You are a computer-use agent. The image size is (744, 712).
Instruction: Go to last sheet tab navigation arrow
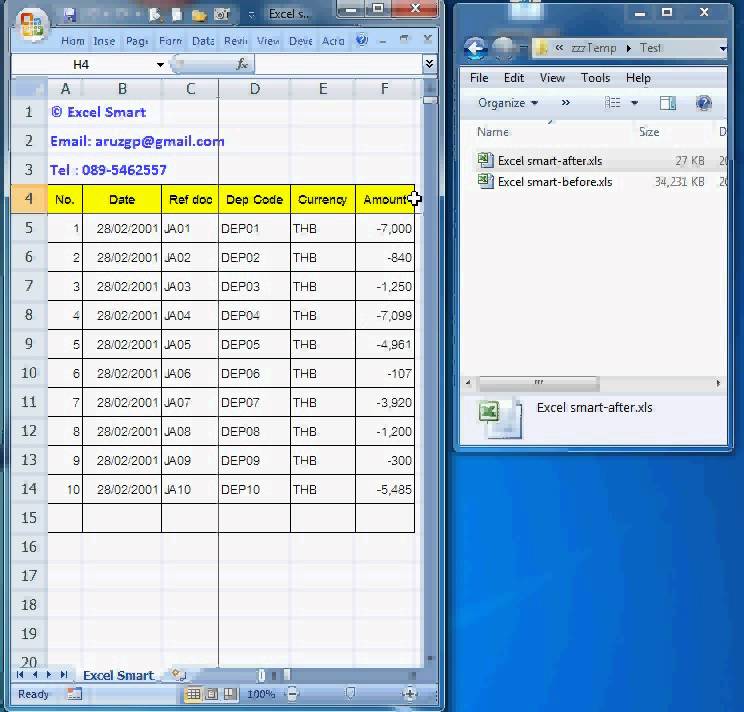click(x=64, y=675)
